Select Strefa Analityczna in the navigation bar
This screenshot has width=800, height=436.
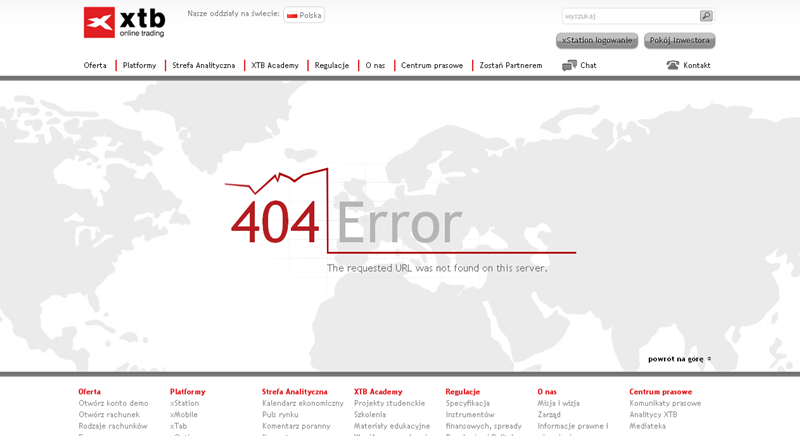(203, 66)
